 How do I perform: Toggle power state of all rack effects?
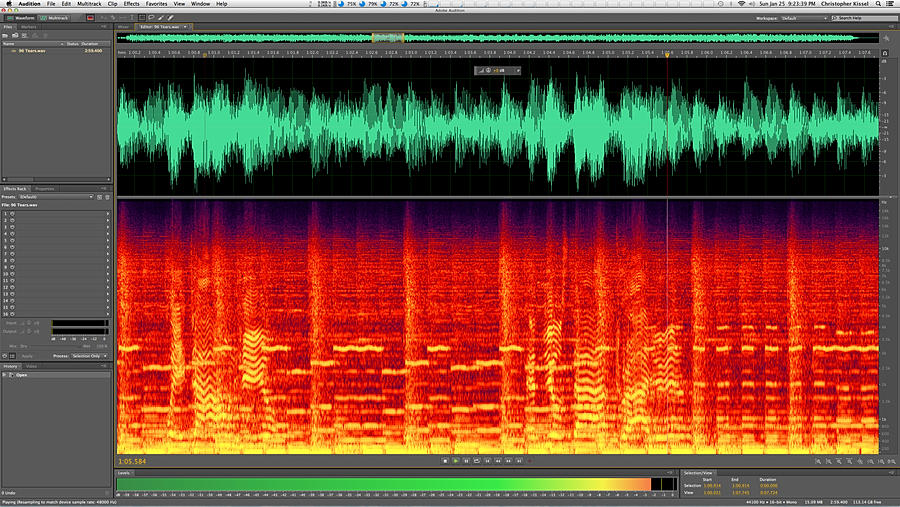pos(5,356)
